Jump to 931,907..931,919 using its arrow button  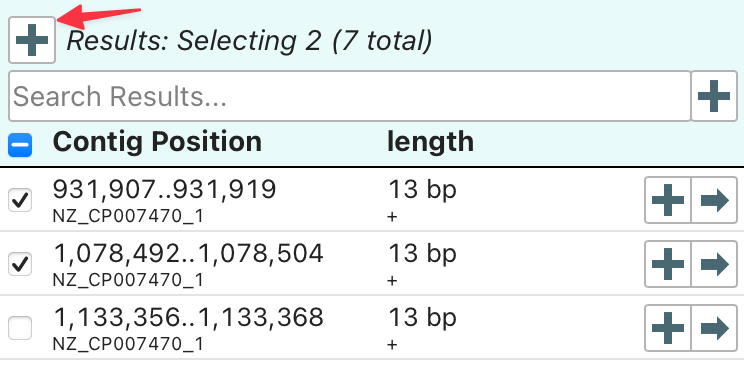pos(714,200)
